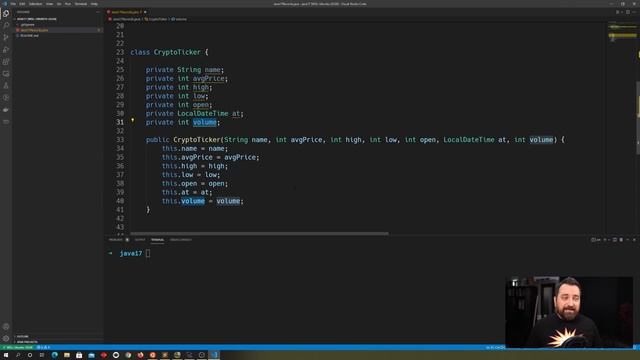
Task: Click the cursor position in status bar
Action: tap(495, 347)
